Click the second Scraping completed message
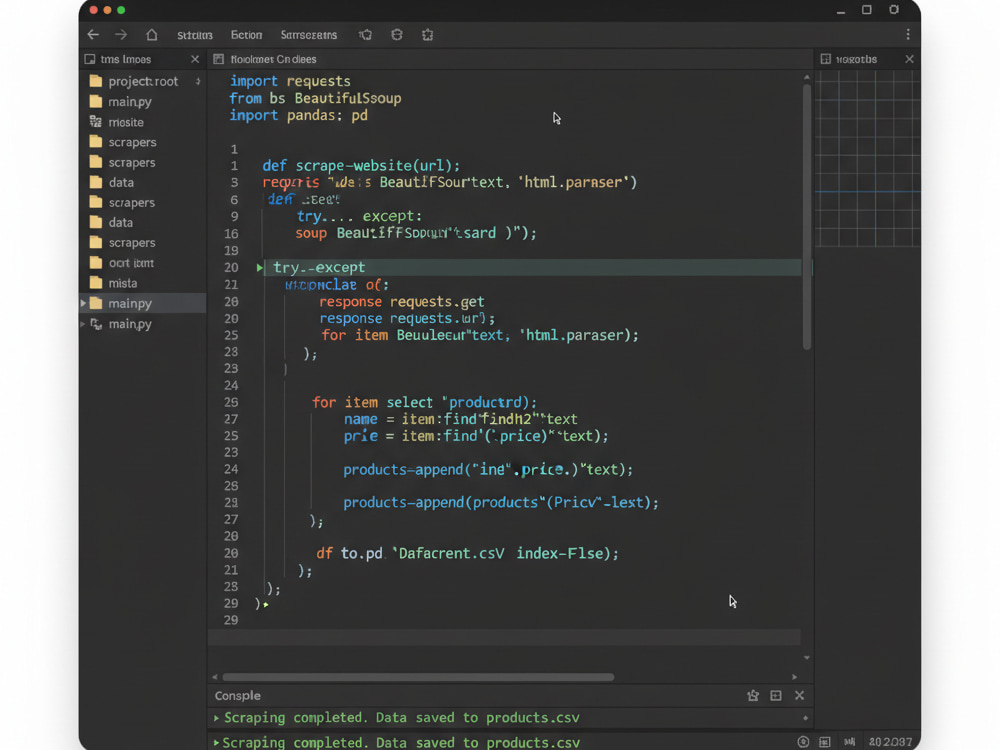Viewport: 1000px width, 750px height. coord(402,742)
